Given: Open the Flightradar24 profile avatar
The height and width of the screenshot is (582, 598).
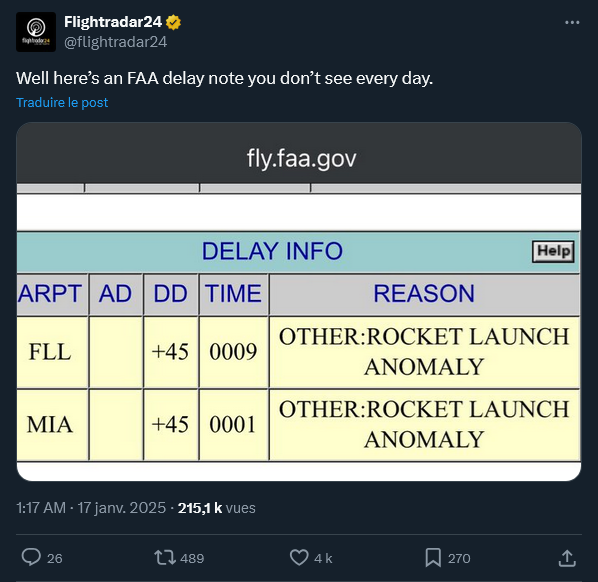Looking at the screenshot, I should (x=36, y=32).
